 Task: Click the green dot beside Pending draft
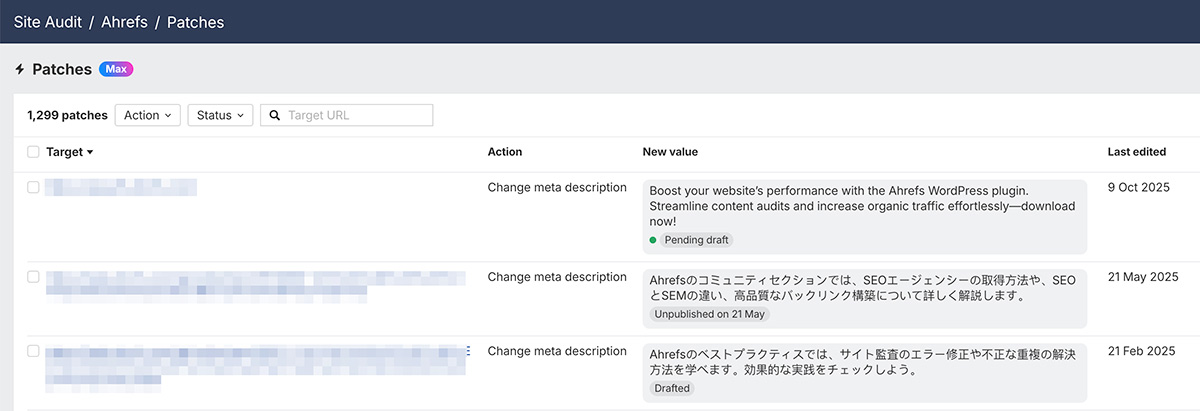[653, 240]
